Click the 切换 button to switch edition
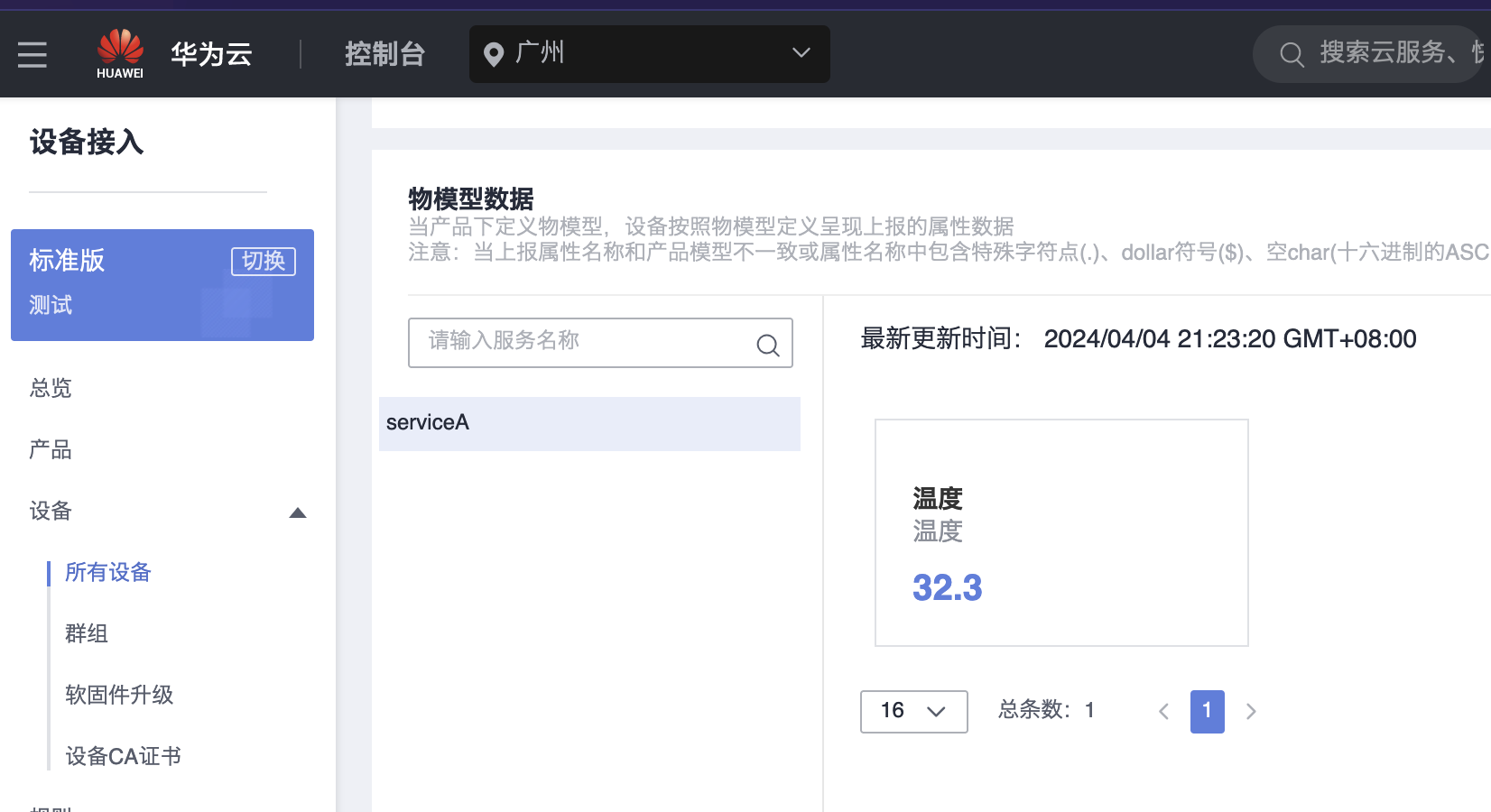 point(263,262)
